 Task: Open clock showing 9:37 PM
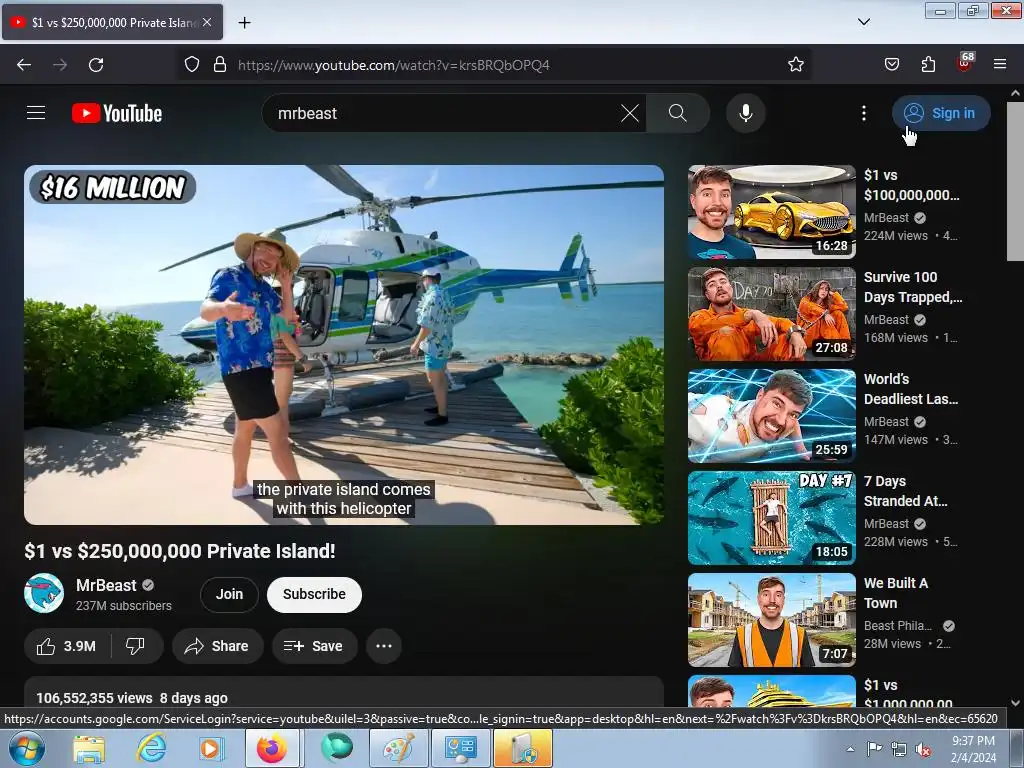click(973, 749)
